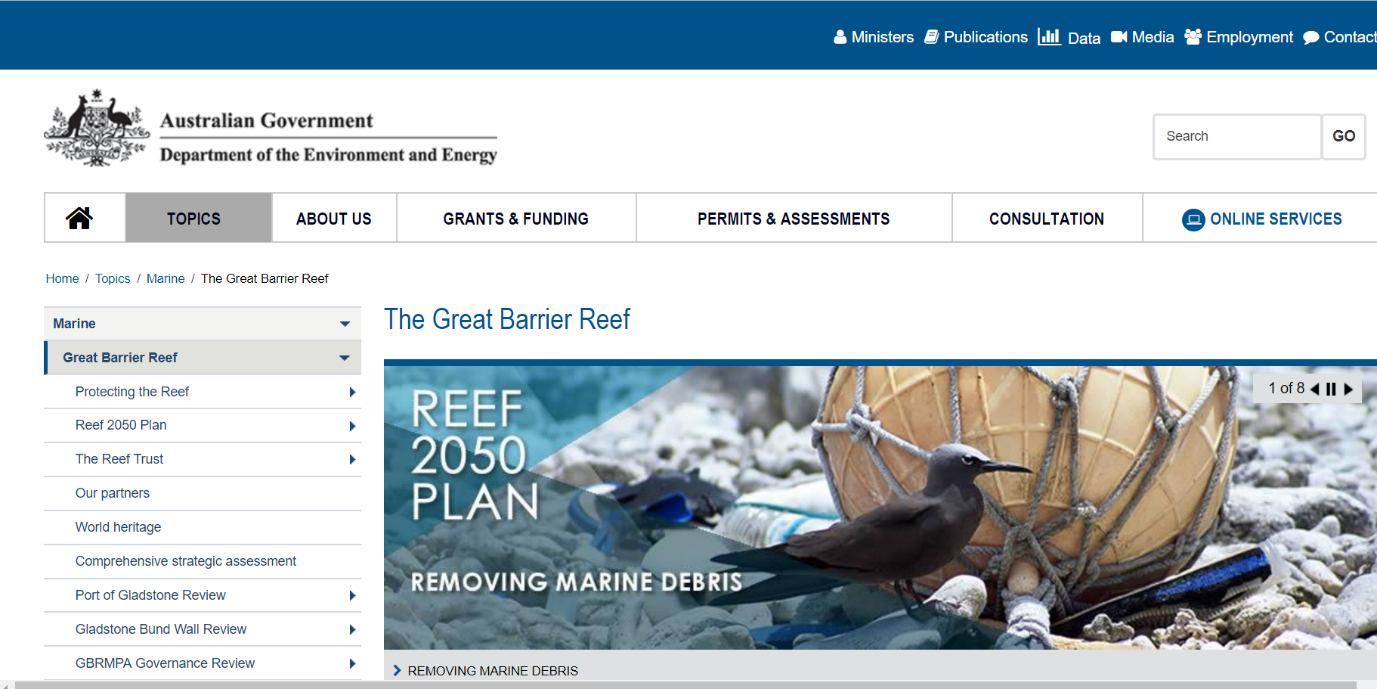
Task: Expand the Reef 2050 Plan arrow
Action: [352, 426]
